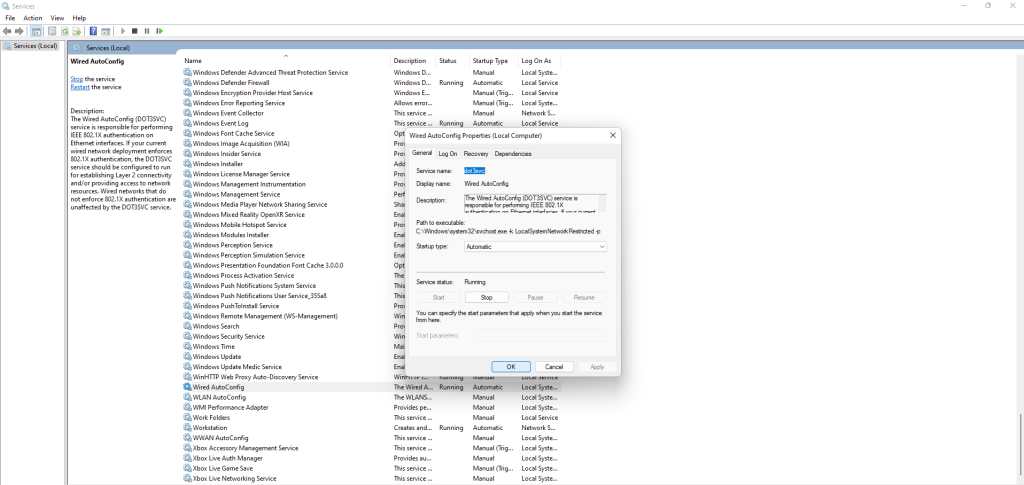Viewport: 1024px width, 485px height.
Task: Open Properties via the toolbar icon
Action: 52,31
